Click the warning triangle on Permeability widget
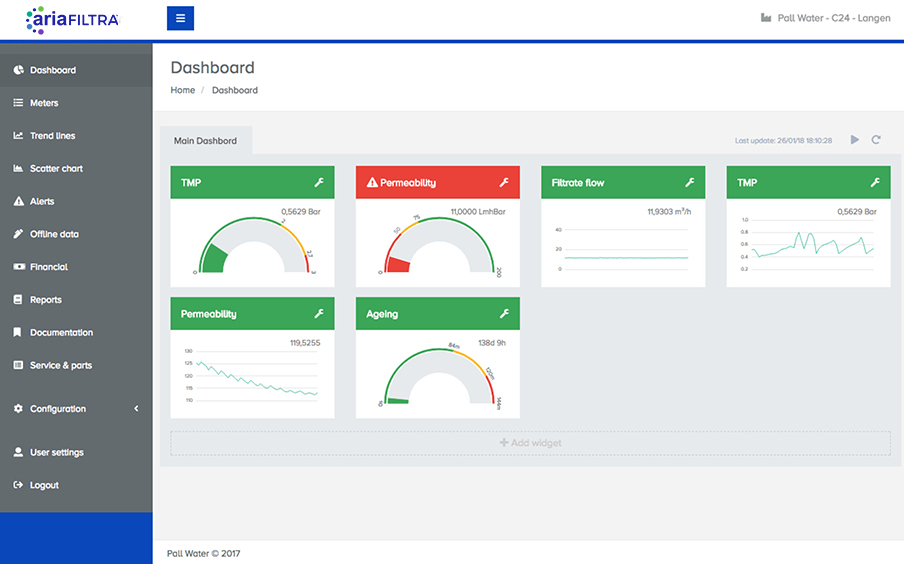The width and height of the screenshot is (904, 564). (372, 183)
